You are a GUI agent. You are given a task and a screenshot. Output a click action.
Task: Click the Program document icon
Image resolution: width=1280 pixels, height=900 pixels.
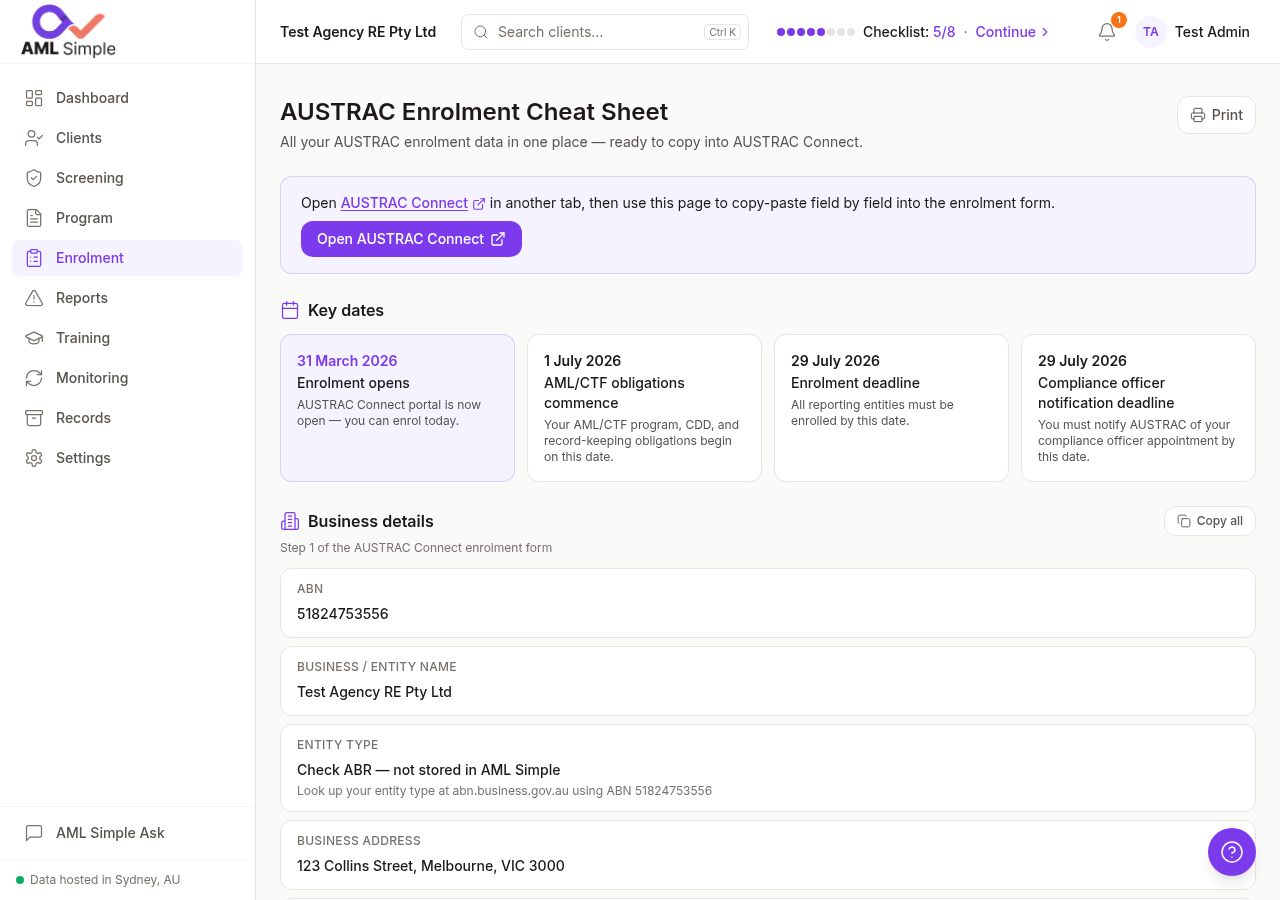(34, 218)
